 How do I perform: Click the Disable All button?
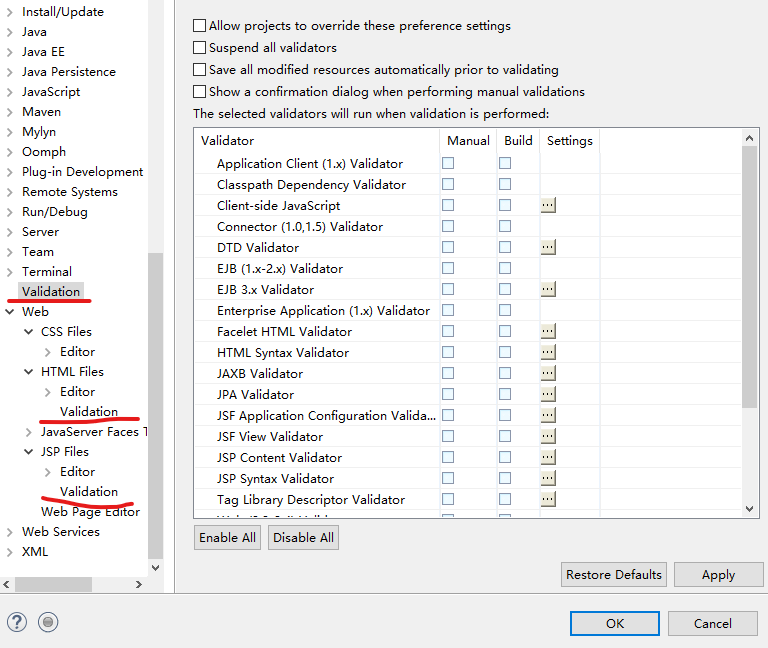coord(303,537)
